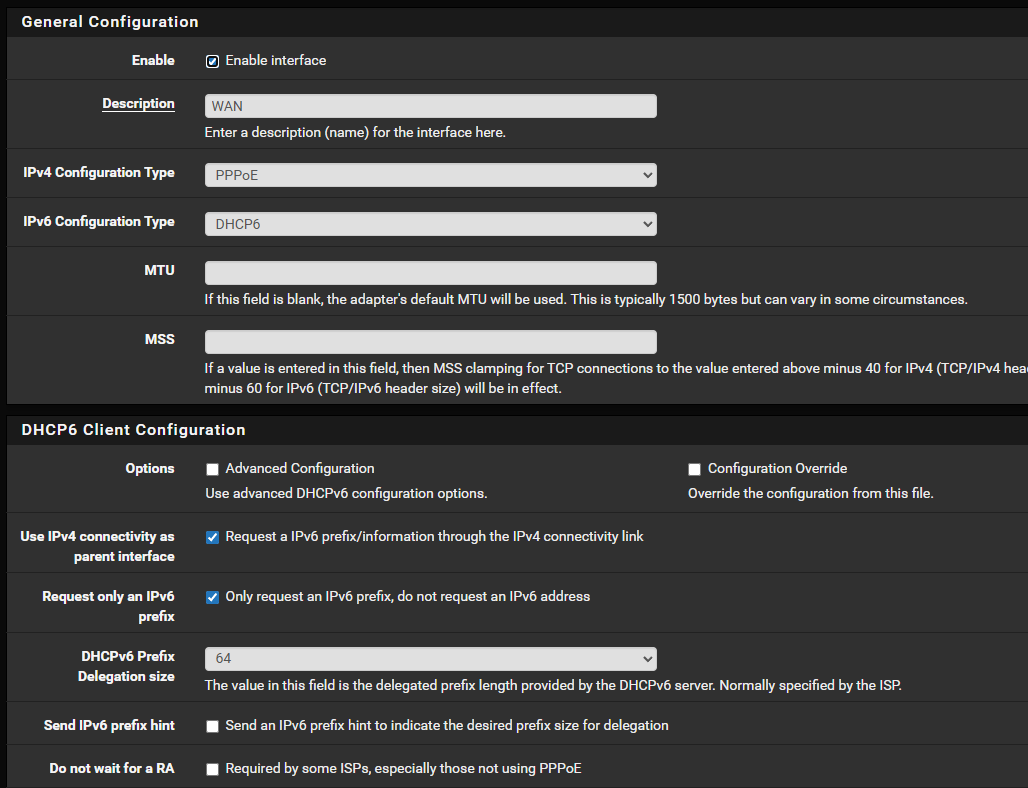Click the General Configuration section header
1028x788 pixels.
[x=110, y=22]
